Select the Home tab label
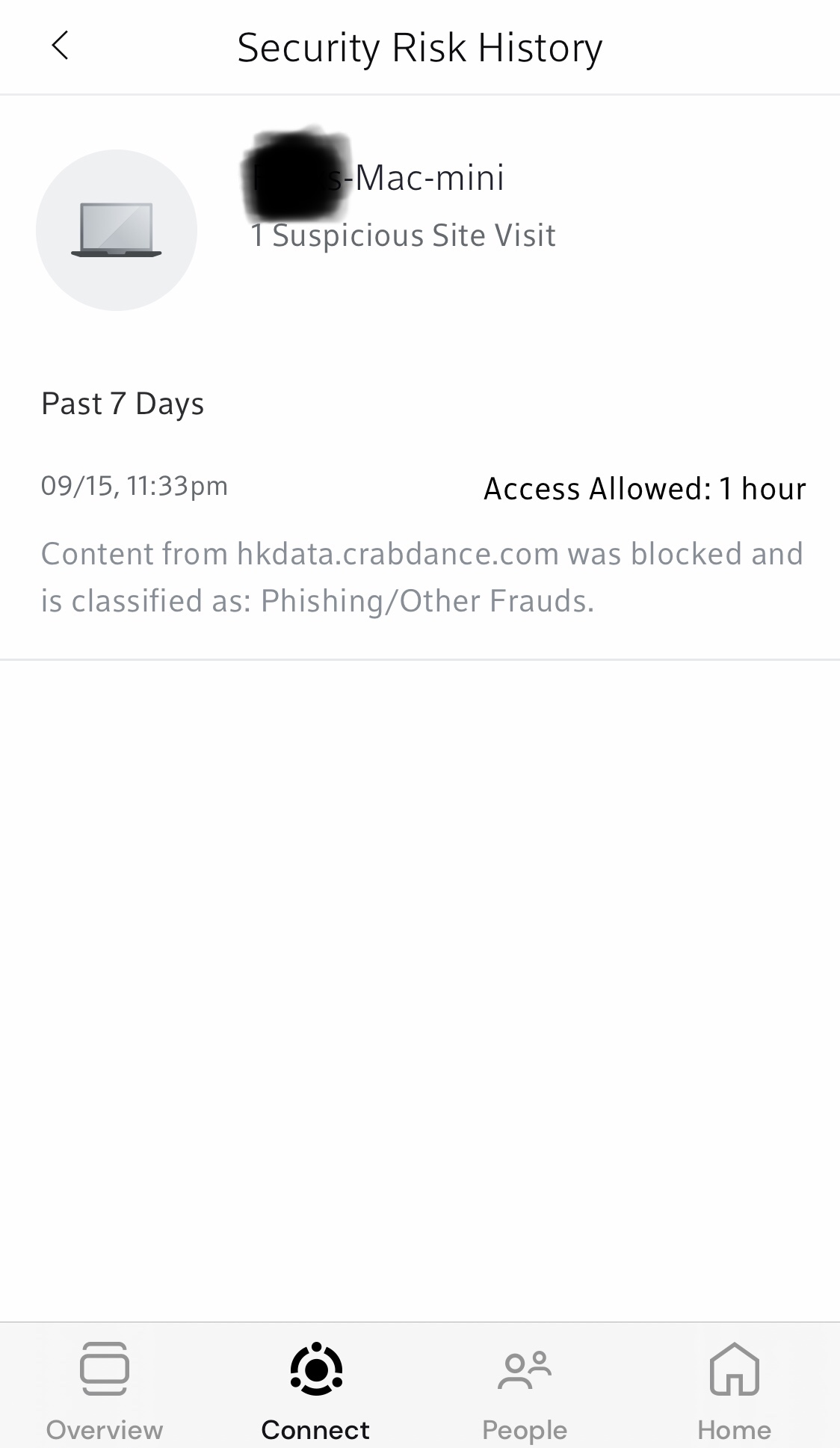The image size is (840, 1448). pos(734,1429)
